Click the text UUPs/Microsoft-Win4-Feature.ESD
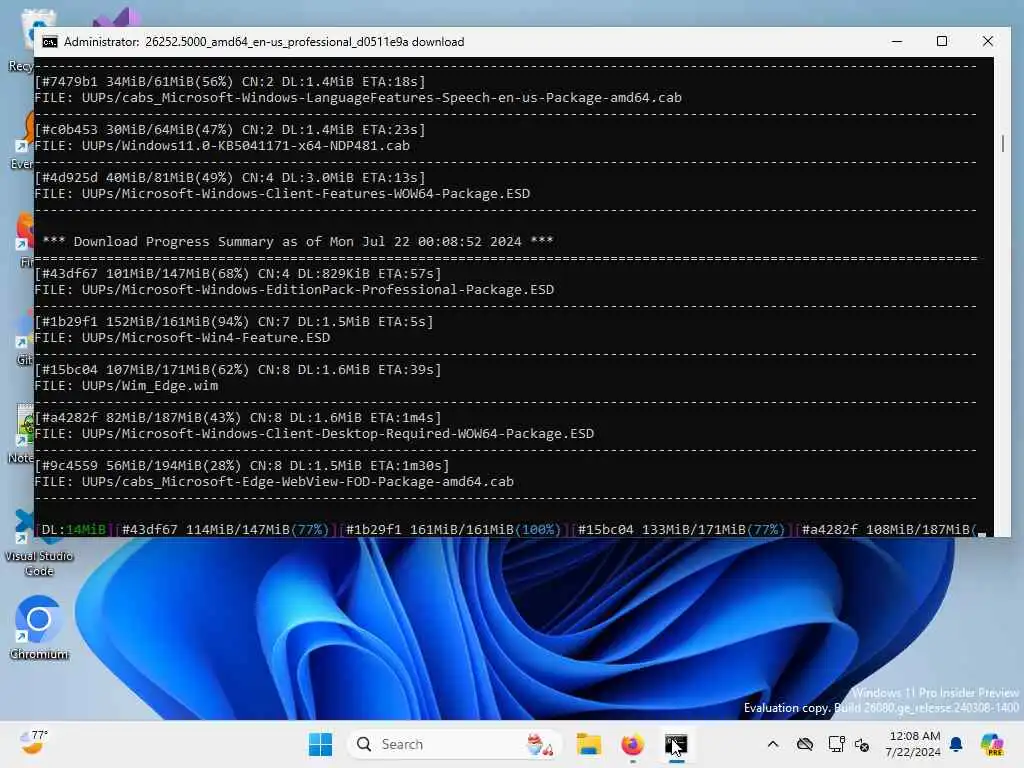Viewport: 1024px width, 768px height. [x=206, y=338]
